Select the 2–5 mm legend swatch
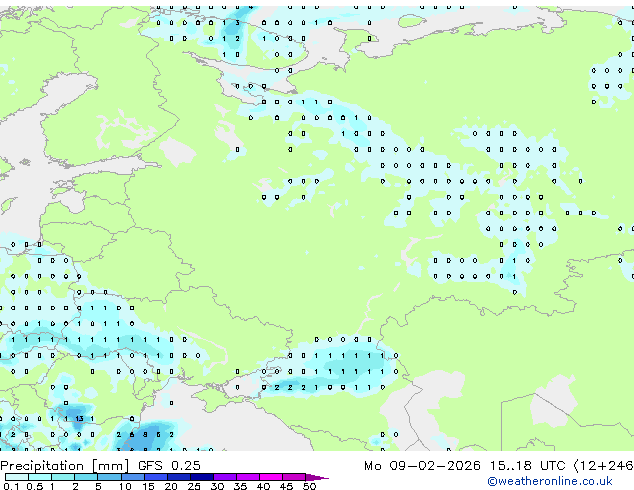Image resolution: width=634 pixels, height=490 pixels. pyautogui.click(x=86, y=477)
